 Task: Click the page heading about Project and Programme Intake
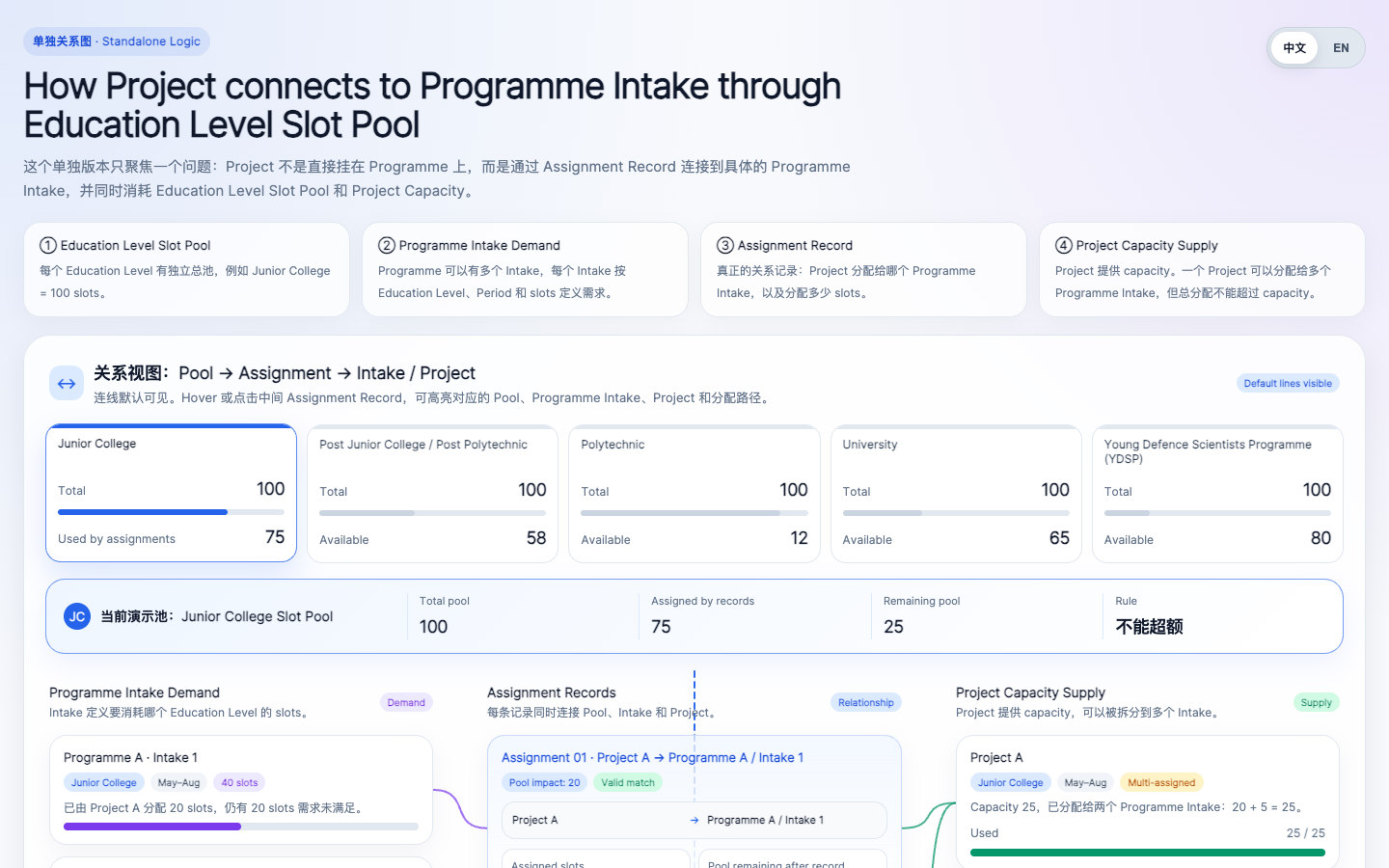[x=432, y=105]
